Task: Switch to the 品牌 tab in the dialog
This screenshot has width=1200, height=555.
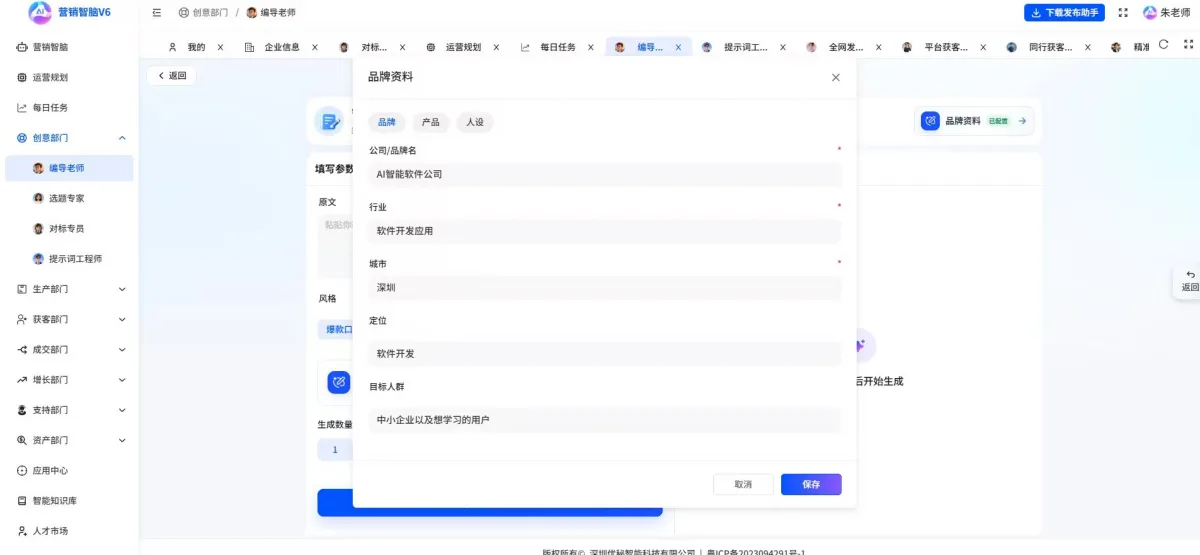Action: [x=386, y=122]
